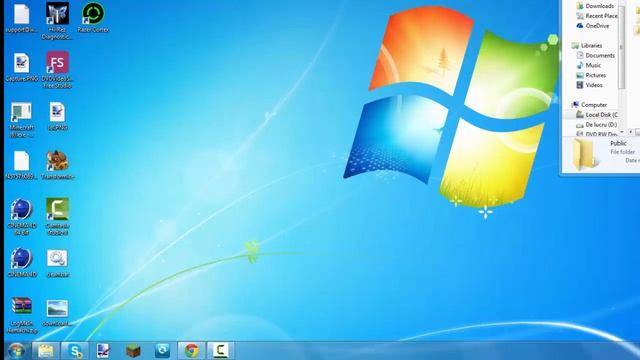Select the plain CINEMA 4D shortcut
The height and width of the screenshot is (360, 640).
(21, 263)
